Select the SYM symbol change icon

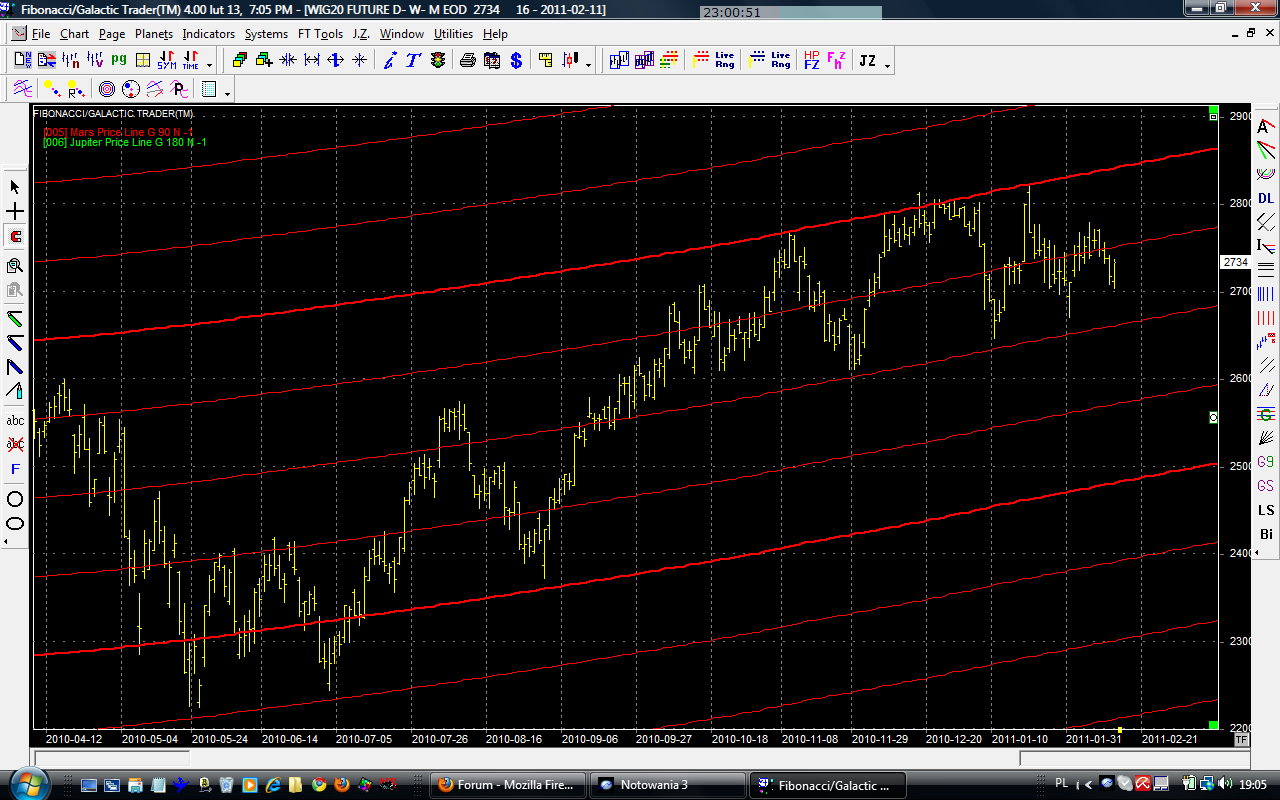pyautogui.click(x=166, y=60)
